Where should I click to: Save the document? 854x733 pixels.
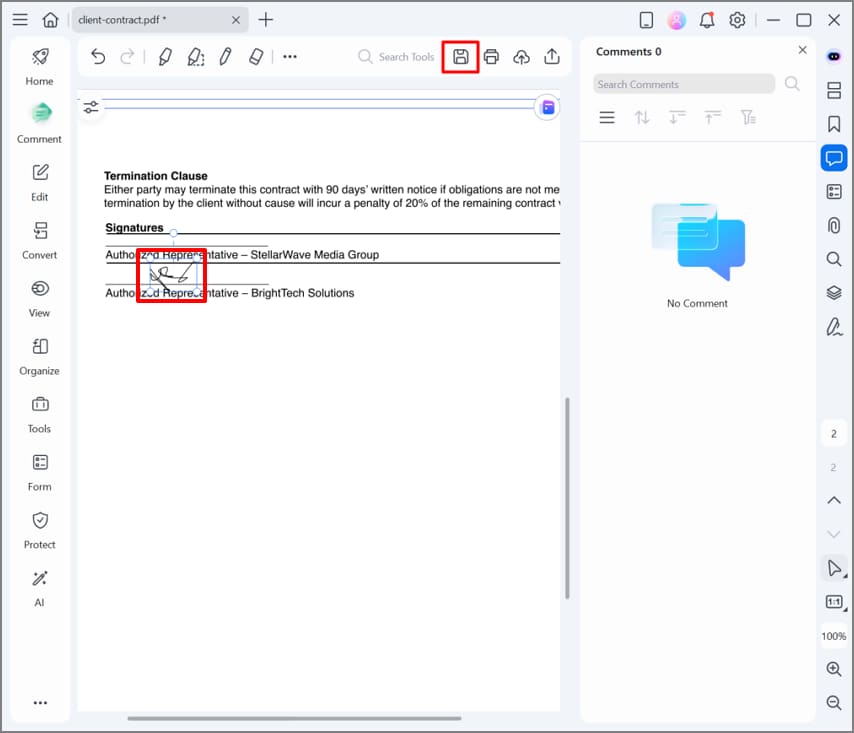tap(460, 57)
